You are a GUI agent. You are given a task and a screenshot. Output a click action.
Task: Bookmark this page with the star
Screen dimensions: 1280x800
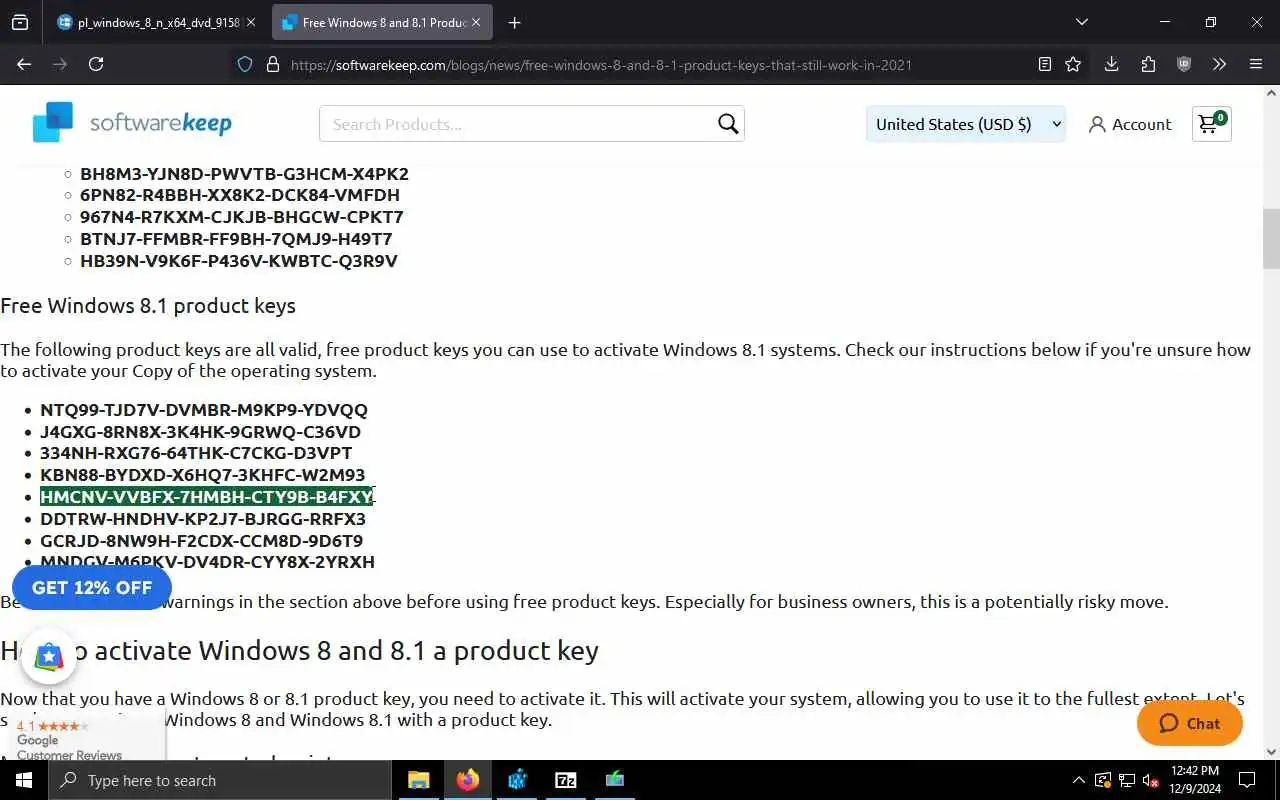tap(1073, 64)
